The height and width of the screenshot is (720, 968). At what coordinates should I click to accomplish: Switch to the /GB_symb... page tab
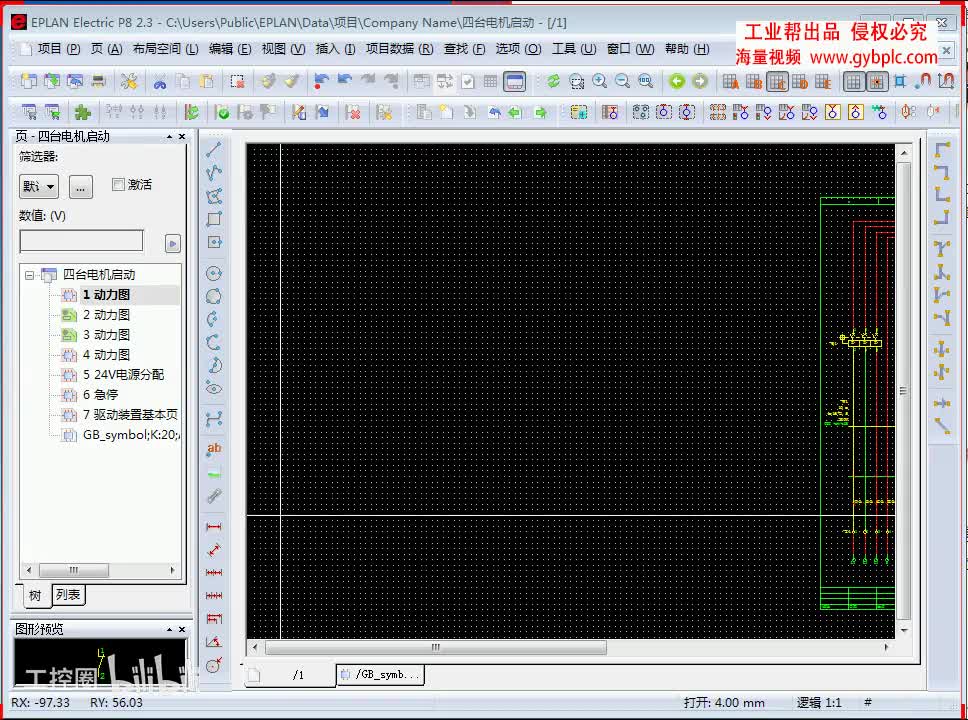381,674
